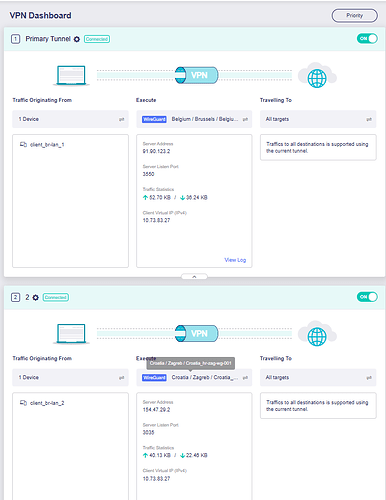Click the VPN tube icon in Primary Tunnel
Image resolution: width=386 pixels, height=500 pixels.
[x=197, y=75]
